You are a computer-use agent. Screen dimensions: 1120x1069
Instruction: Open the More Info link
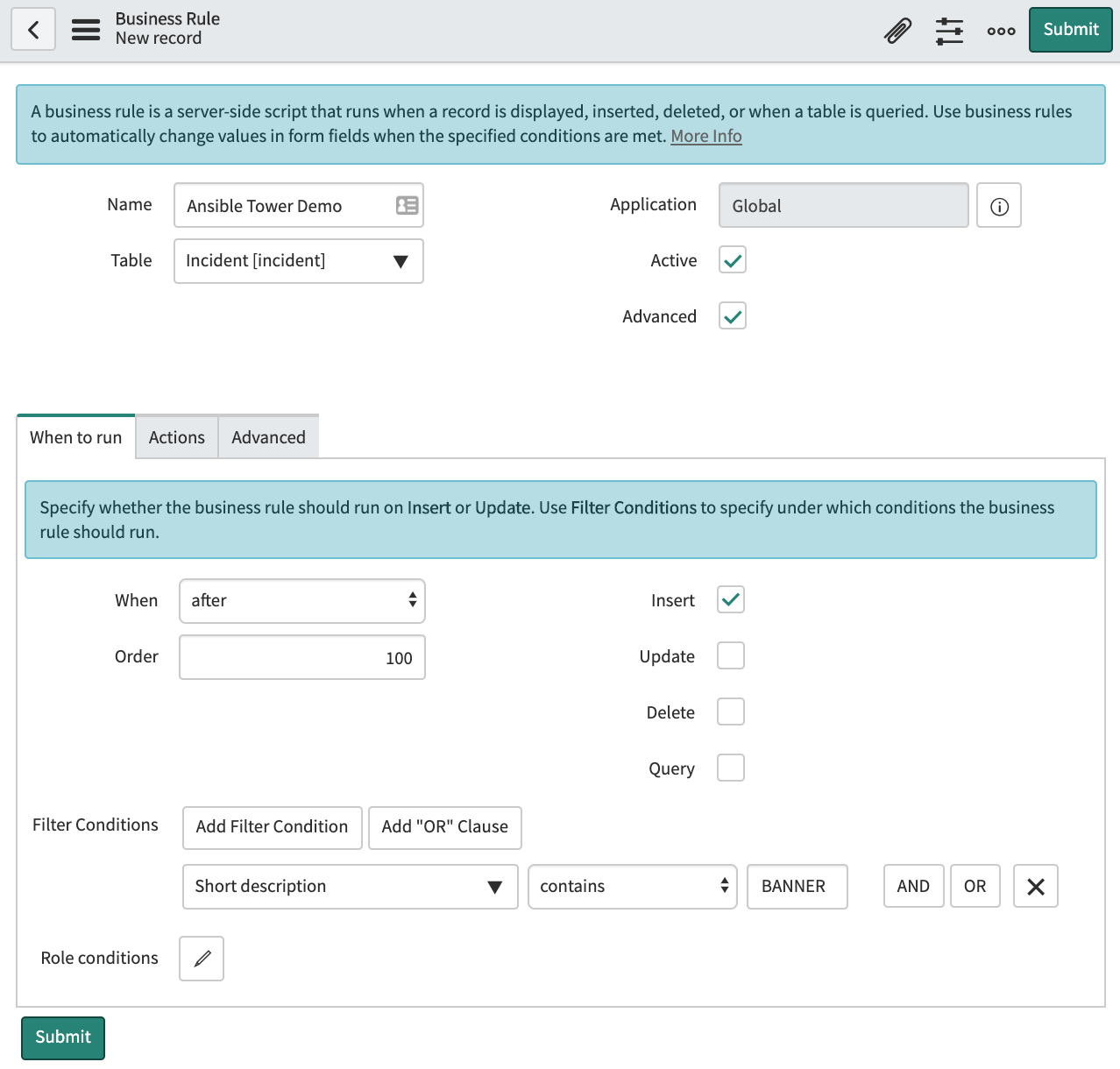coord(706,137)
